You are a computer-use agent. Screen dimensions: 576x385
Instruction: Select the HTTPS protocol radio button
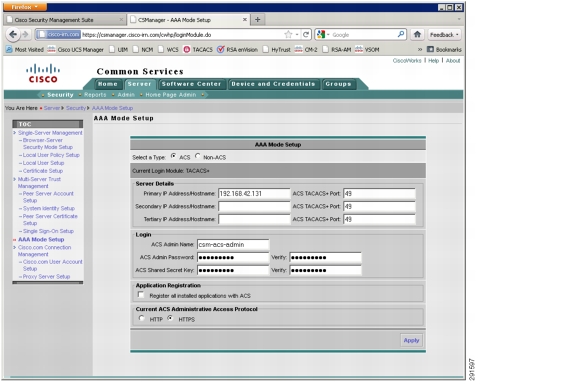[170, 318]
